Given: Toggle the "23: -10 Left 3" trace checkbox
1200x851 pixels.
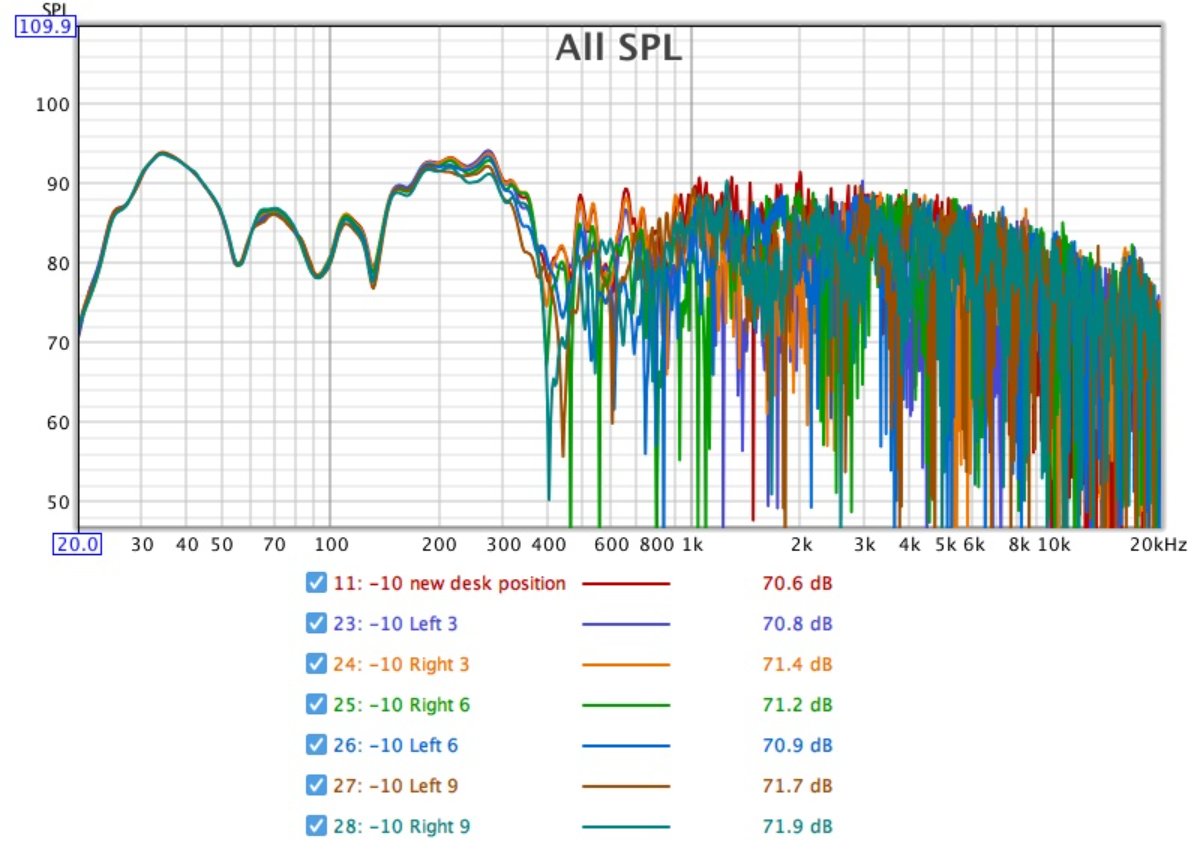Looking at the screenshot, I should click(317, 624).
